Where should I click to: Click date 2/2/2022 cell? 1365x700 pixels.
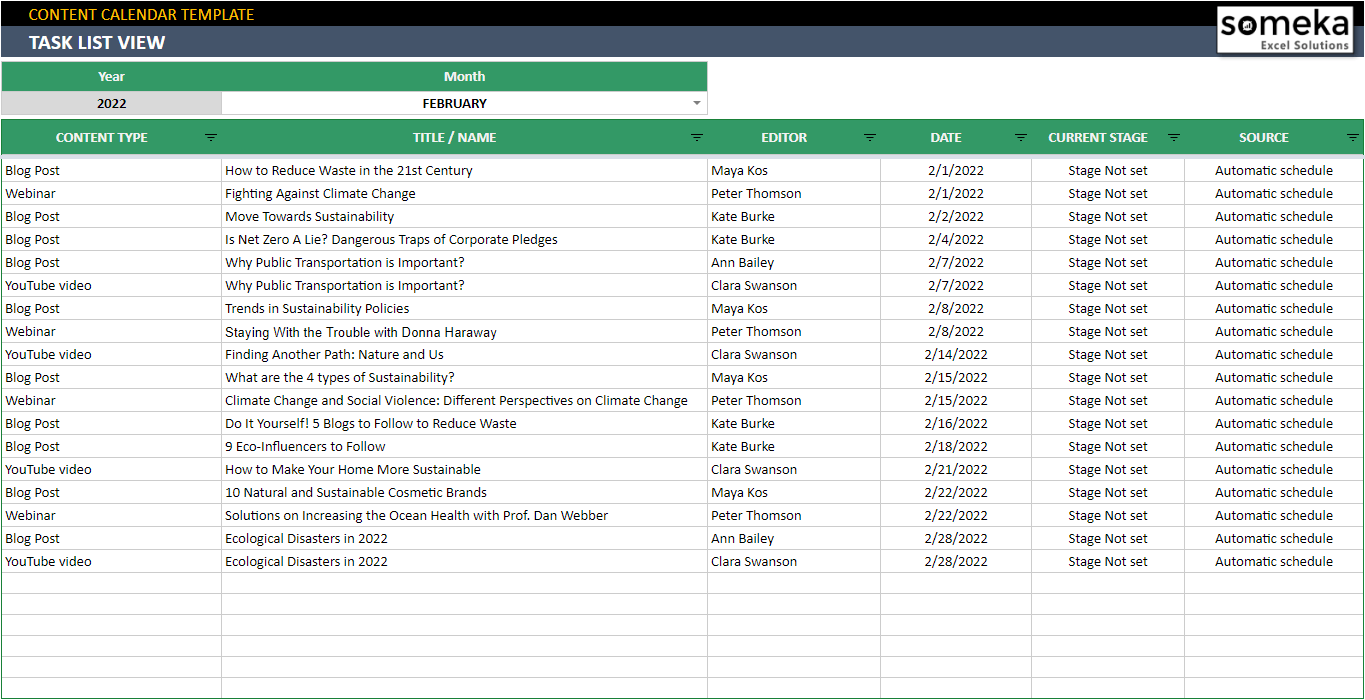click(x=955, y=216)
